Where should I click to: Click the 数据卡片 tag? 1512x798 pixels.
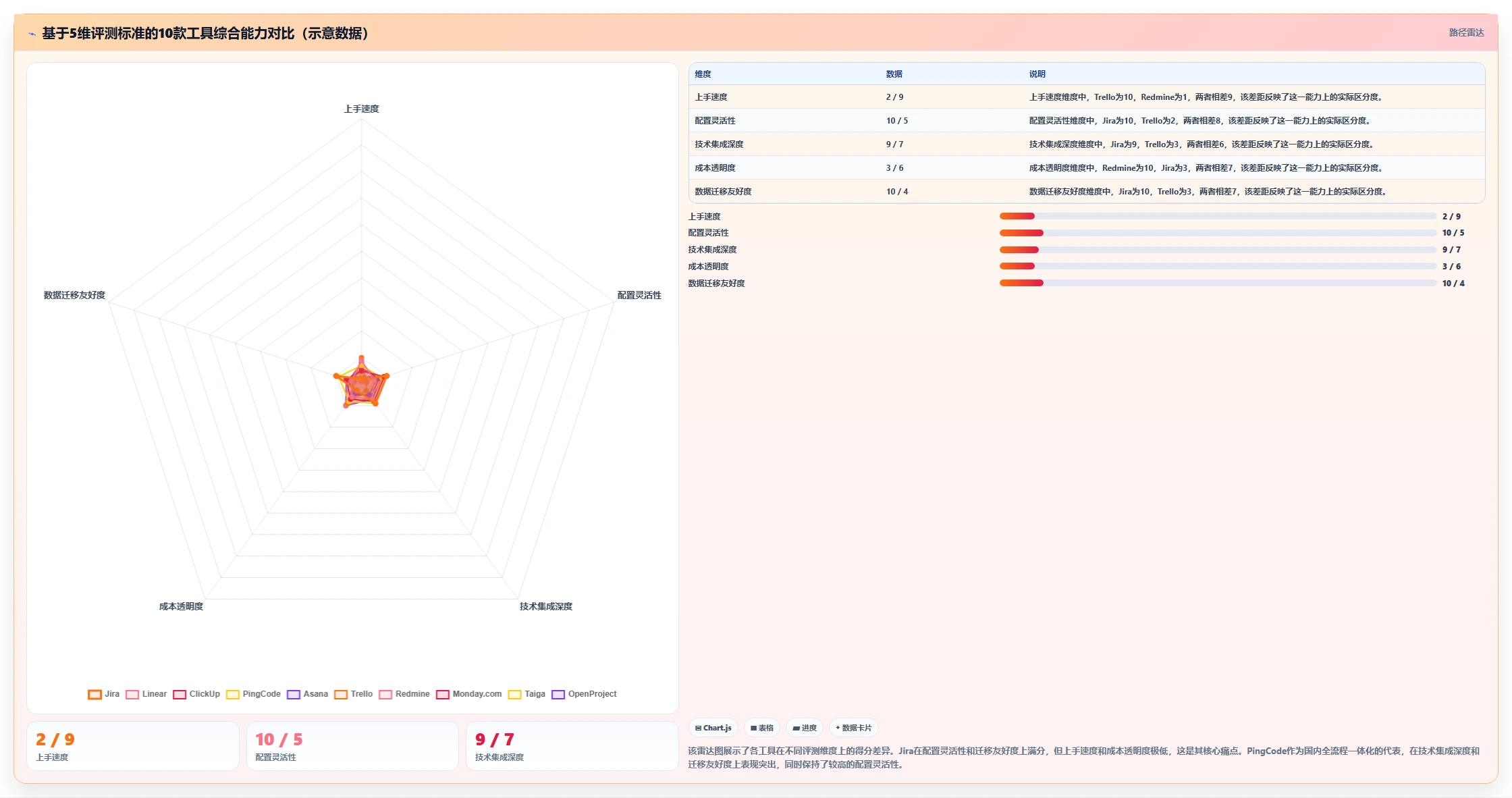[x=853, y=728]
